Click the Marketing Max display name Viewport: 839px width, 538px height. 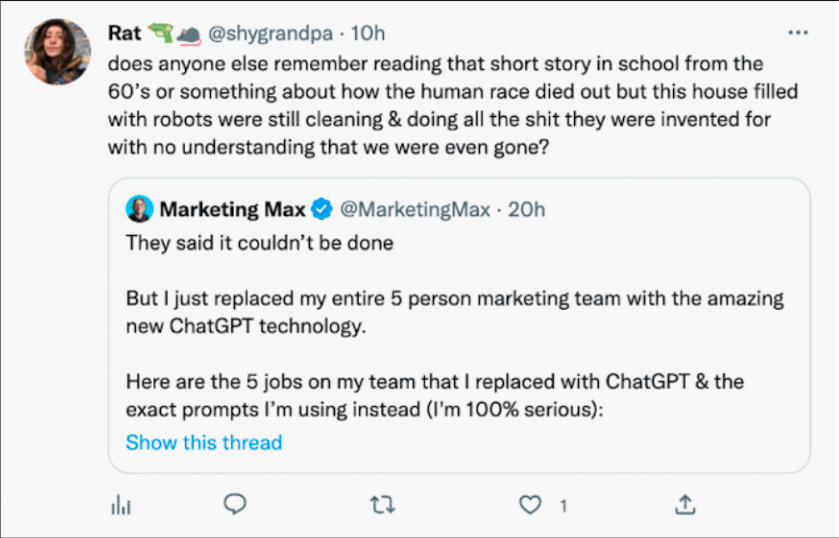click(233, 209)
